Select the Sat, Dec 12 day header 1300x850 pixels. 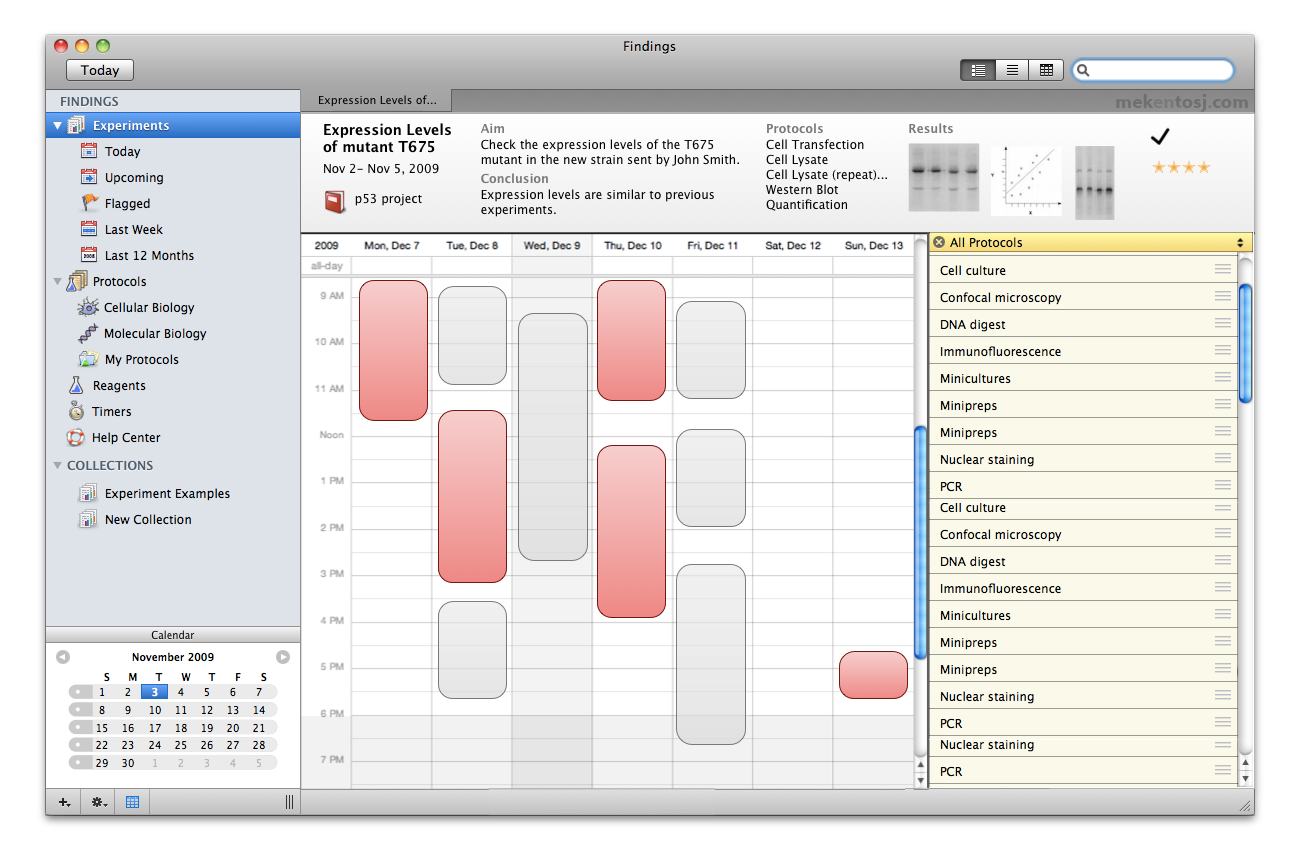tap(793, 245)
